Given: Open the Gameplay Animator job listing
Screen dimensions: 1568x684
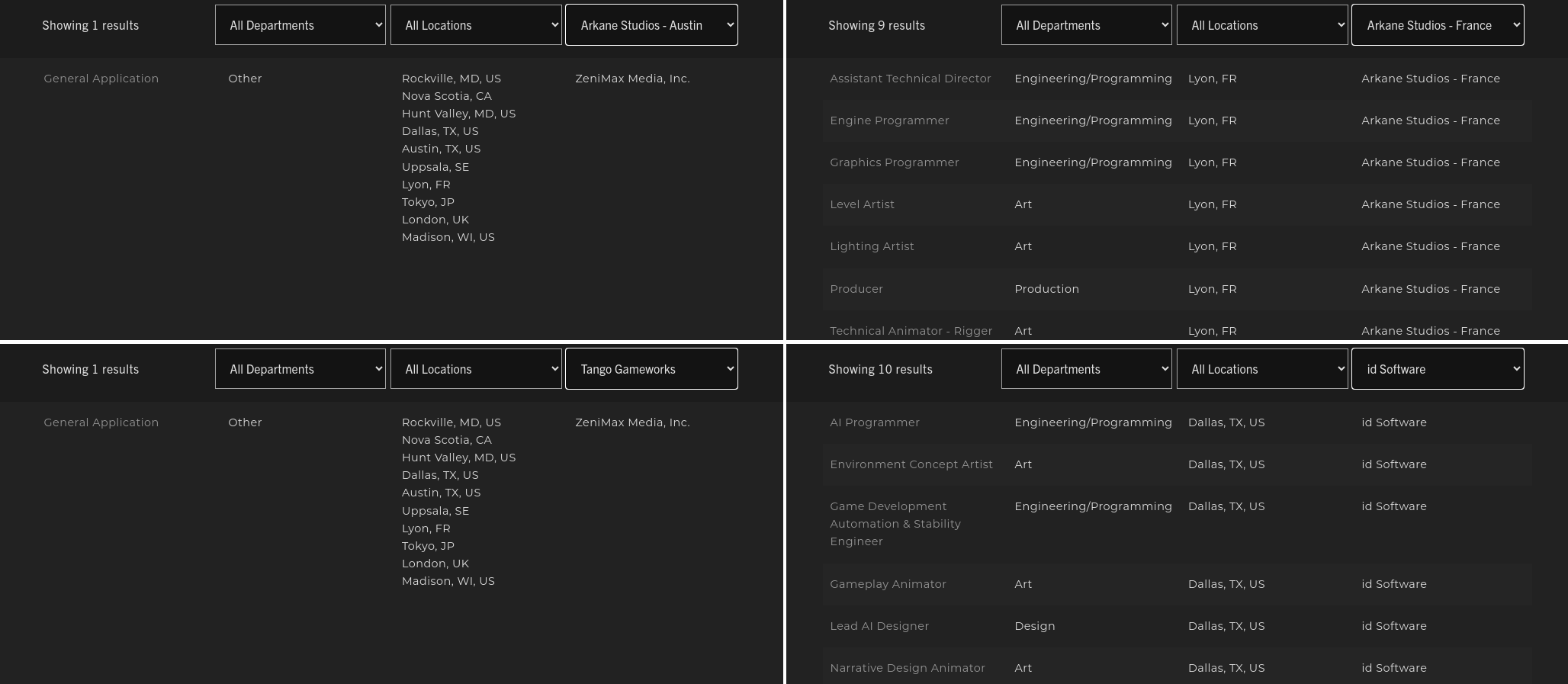Looking at the screenshot, I should (888, 584).
